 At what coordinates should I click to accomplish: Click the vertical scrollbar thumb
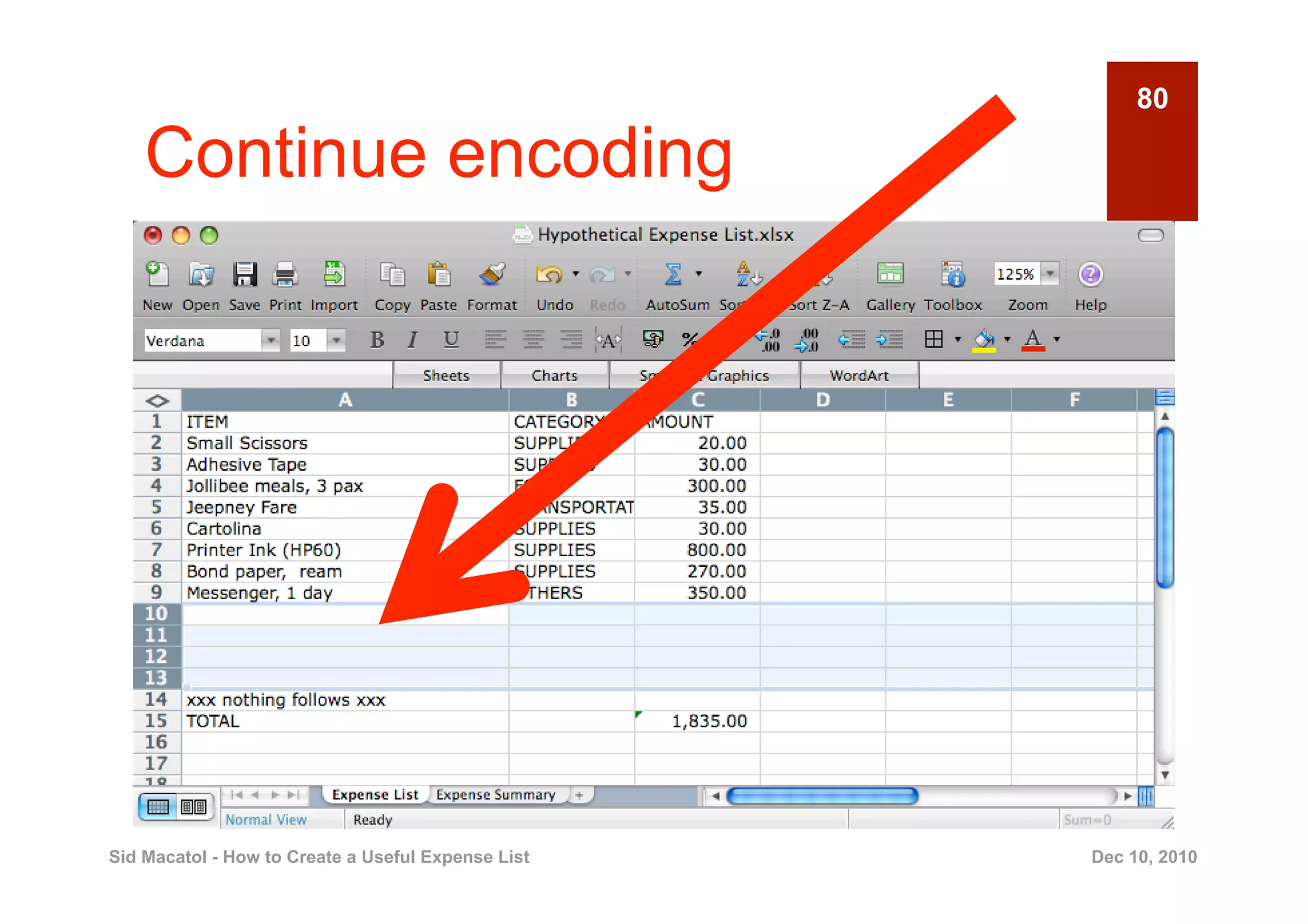point(1165,508)
